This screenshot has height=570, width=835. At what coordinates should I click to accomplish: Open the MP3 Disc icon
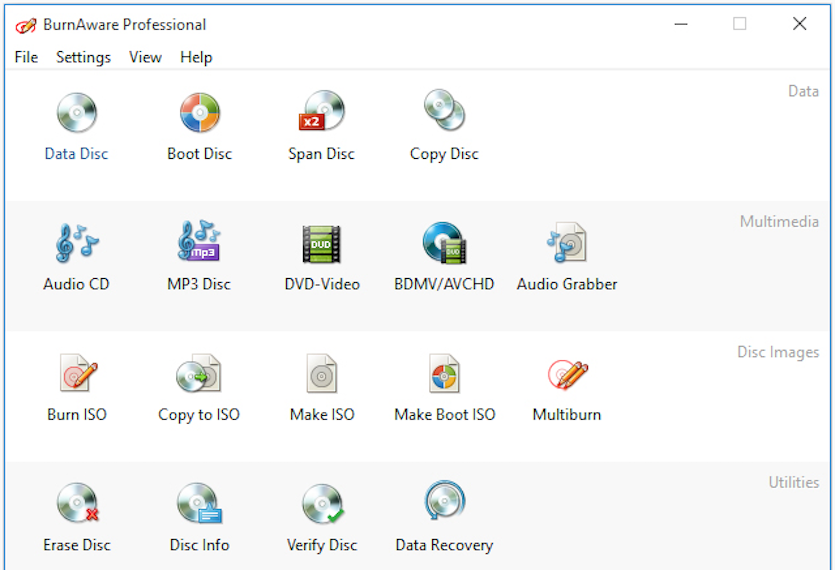tap(199, 241)
